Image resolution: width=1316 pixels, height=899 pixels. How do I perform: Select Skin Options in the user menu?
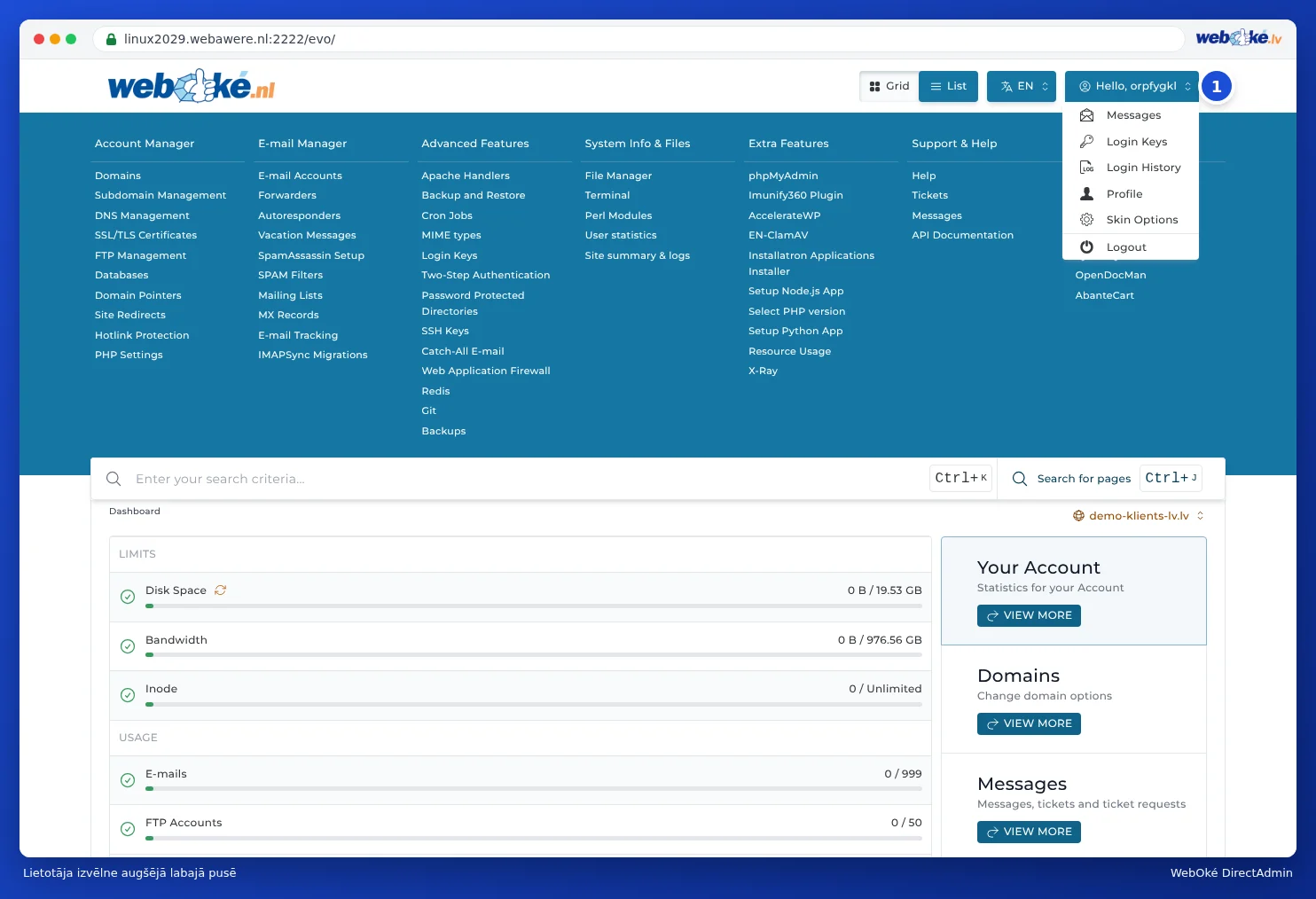[x=1131, y=220]
